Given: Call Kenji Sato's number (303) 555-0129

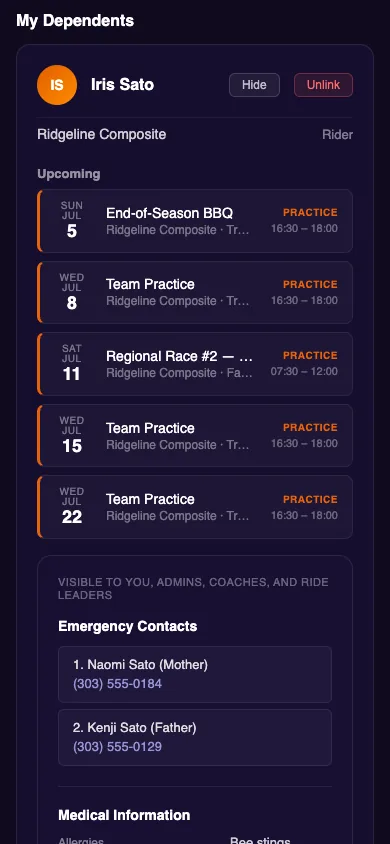Looking at the screenshot, I should 117,747.
